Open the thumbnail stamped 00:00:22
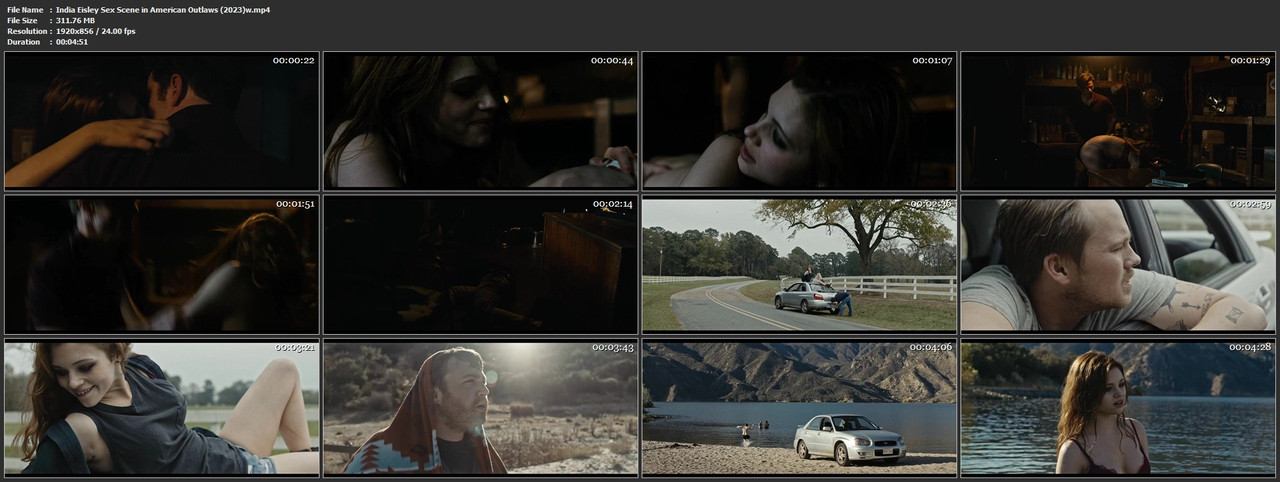This screenshot has height=482, width=1280. [x=161, y=121]
